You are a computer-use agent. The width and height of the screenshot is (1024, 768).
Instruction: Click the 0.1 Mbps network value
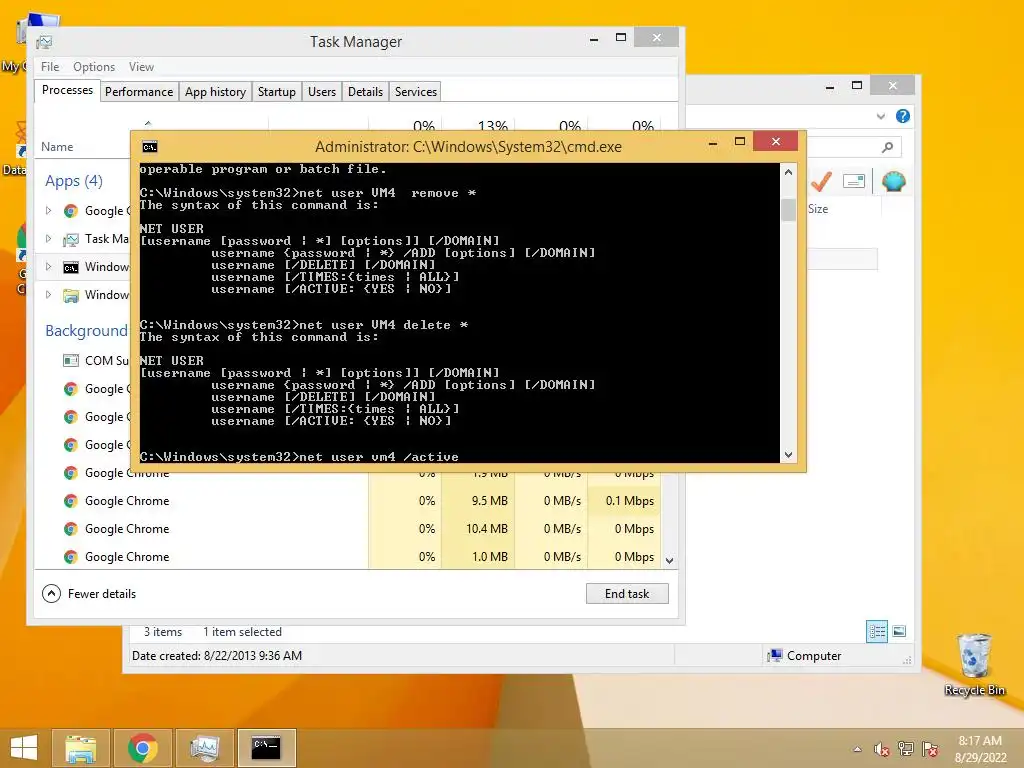click(629, 501)
